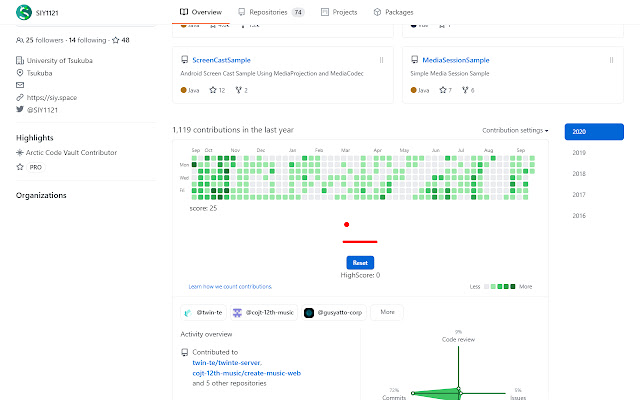Click the link chain icon beside website

pyautogui.click(x=20, y=98)
